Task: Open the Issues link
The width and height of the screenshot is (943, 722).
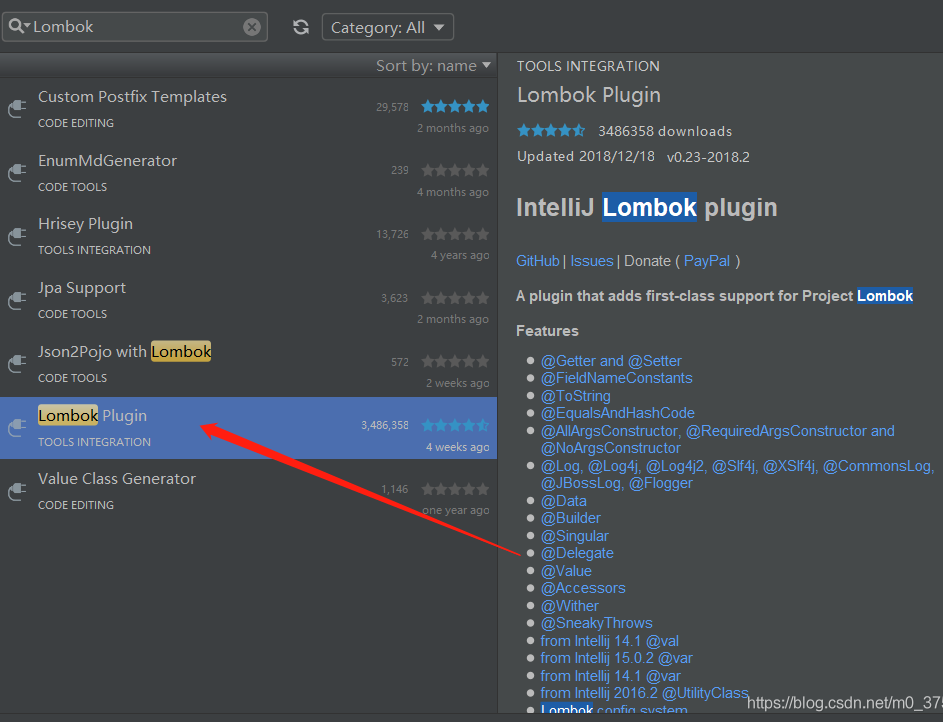Action: [592, 261]
